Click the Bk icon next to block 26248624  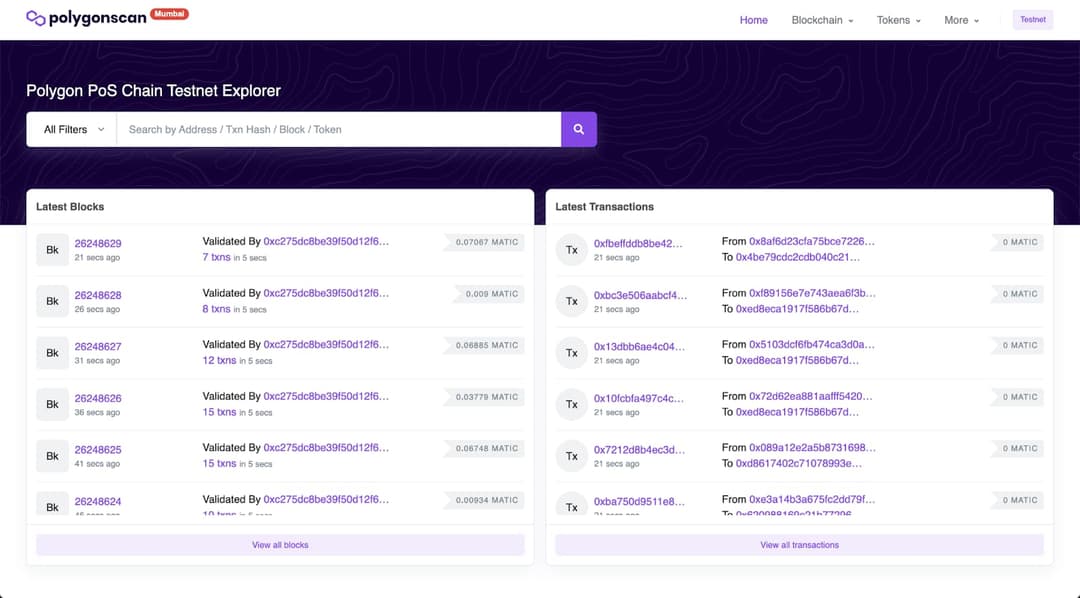[52, 507]
